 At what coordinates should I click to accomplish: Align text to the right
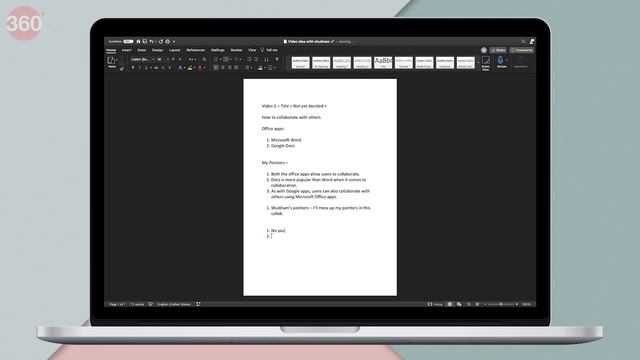230,68
